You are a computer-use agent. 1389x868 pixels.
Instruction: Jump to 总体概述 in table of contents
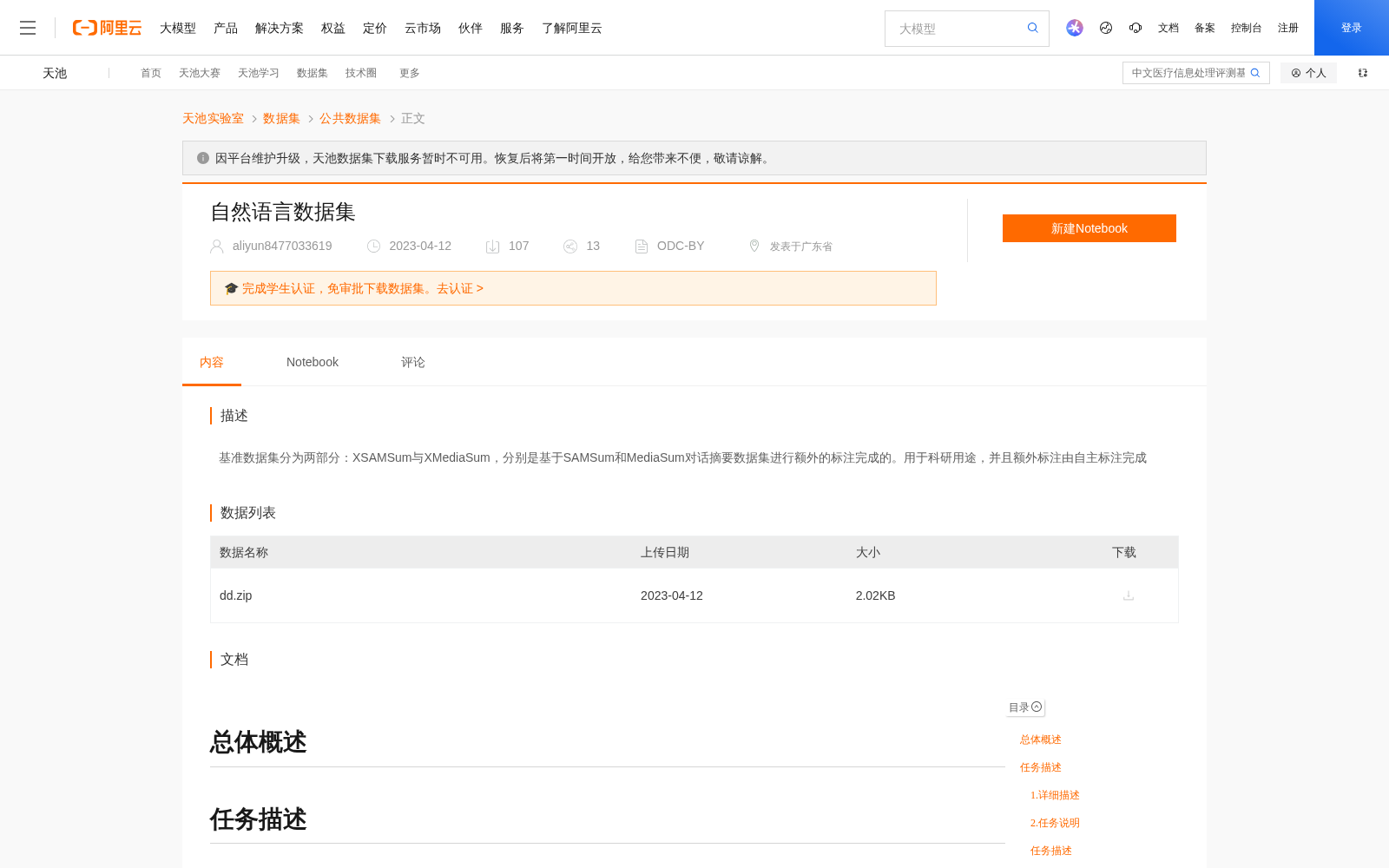click(x=1041, y=740)
